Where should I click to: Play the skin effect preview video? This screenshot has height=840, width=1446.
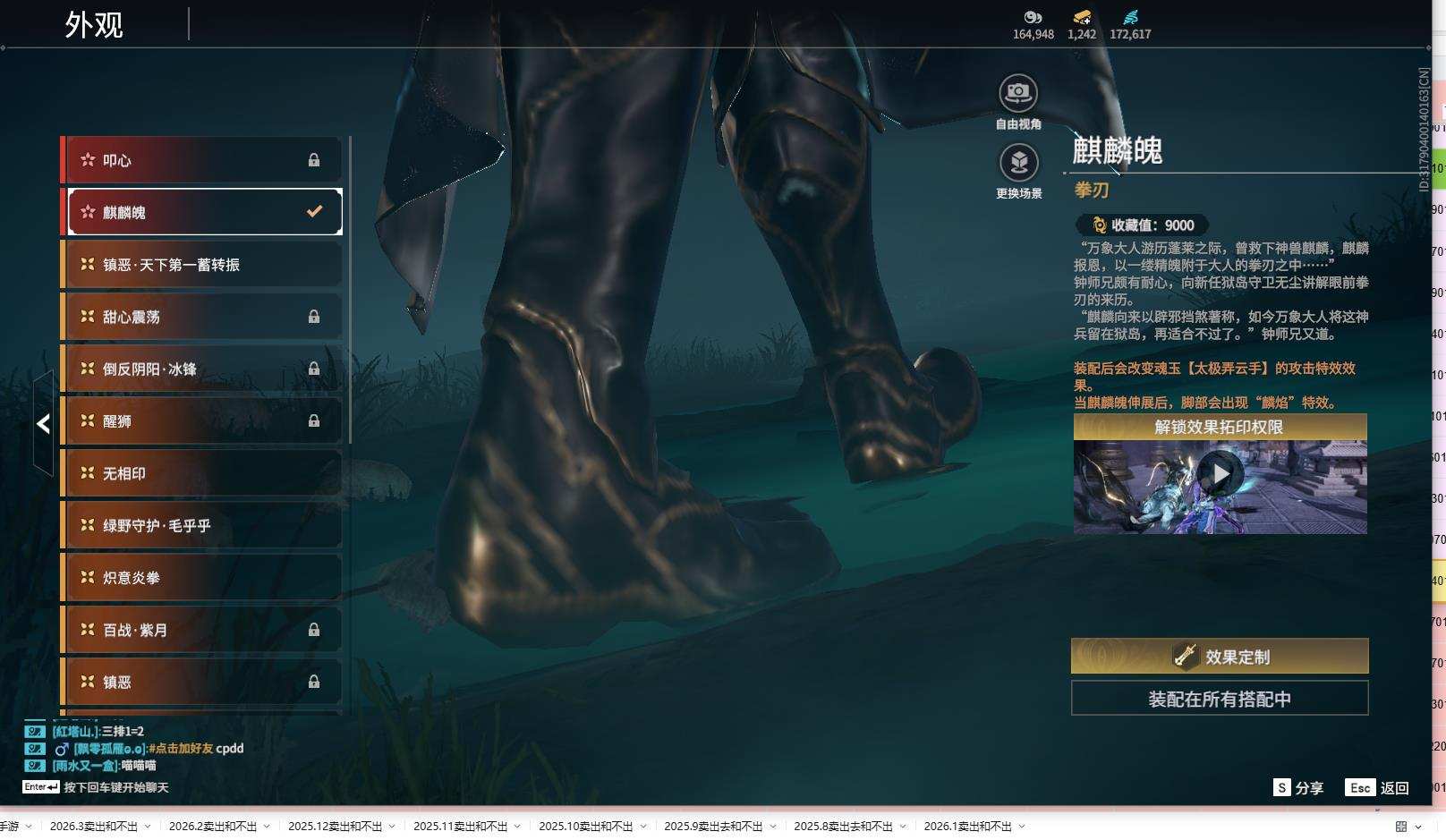[1220, 473]
